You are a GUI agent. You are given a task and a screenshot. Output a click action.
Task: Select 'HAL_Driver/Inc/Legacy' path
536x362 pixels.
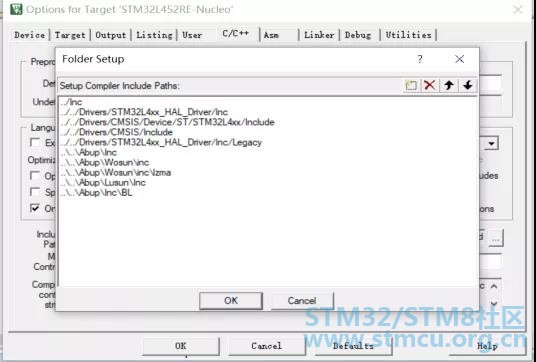[161, 142]
